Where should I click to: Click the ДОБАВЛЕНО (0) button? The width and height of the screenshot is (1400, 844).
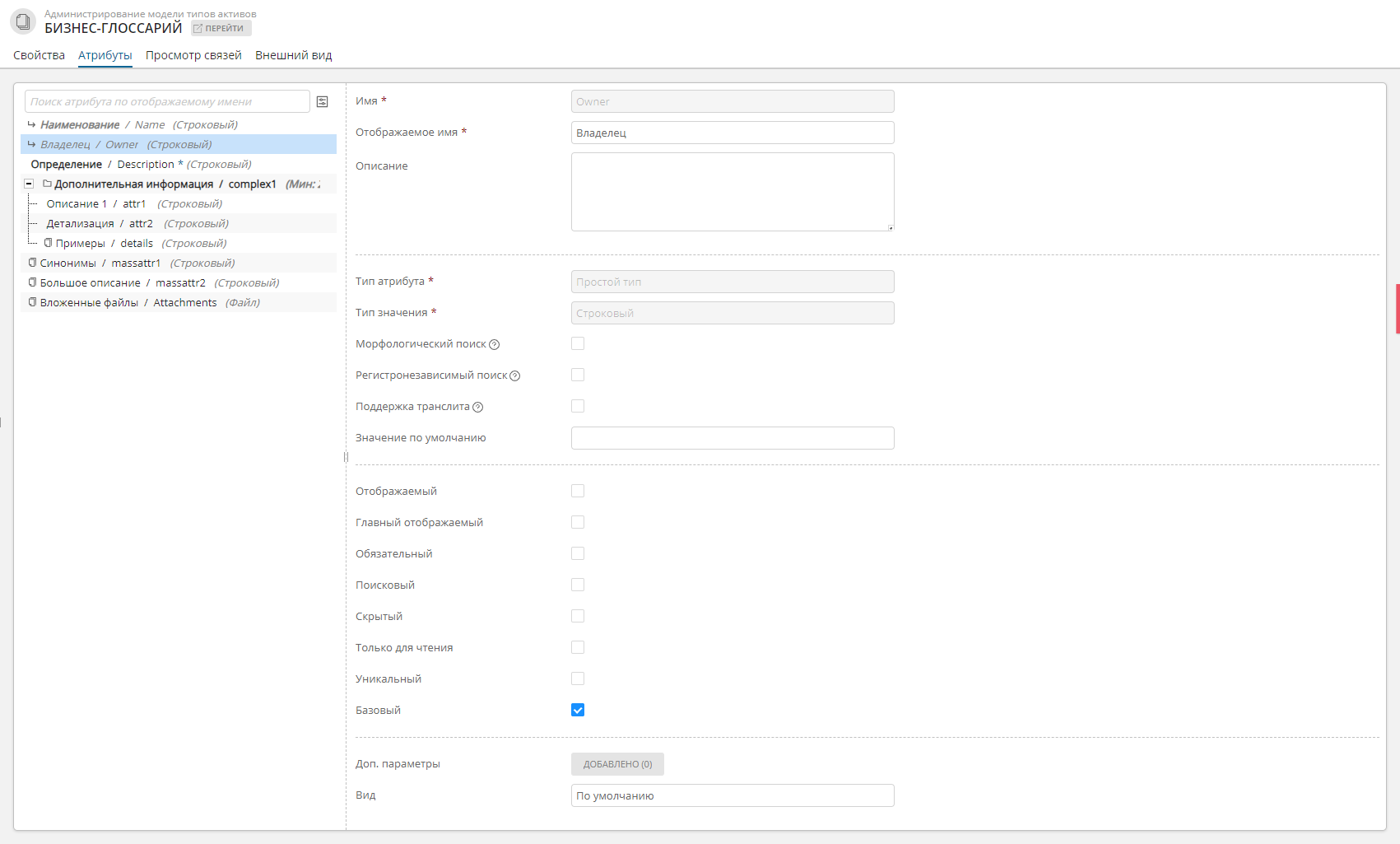click(x=617, y=764)
